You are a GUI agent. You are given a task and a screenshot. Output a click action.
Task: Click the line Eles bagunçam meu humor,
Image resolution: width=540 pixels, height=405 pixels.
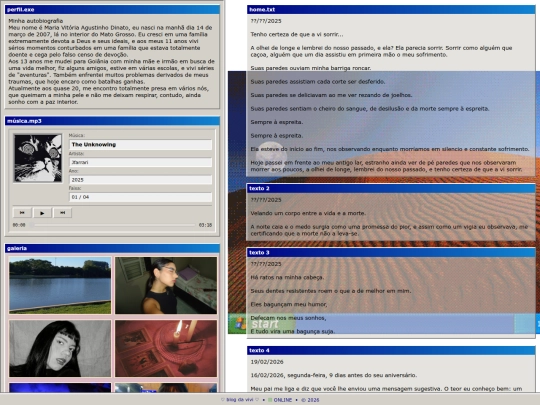pyautogui.click(x=289, y=304)
